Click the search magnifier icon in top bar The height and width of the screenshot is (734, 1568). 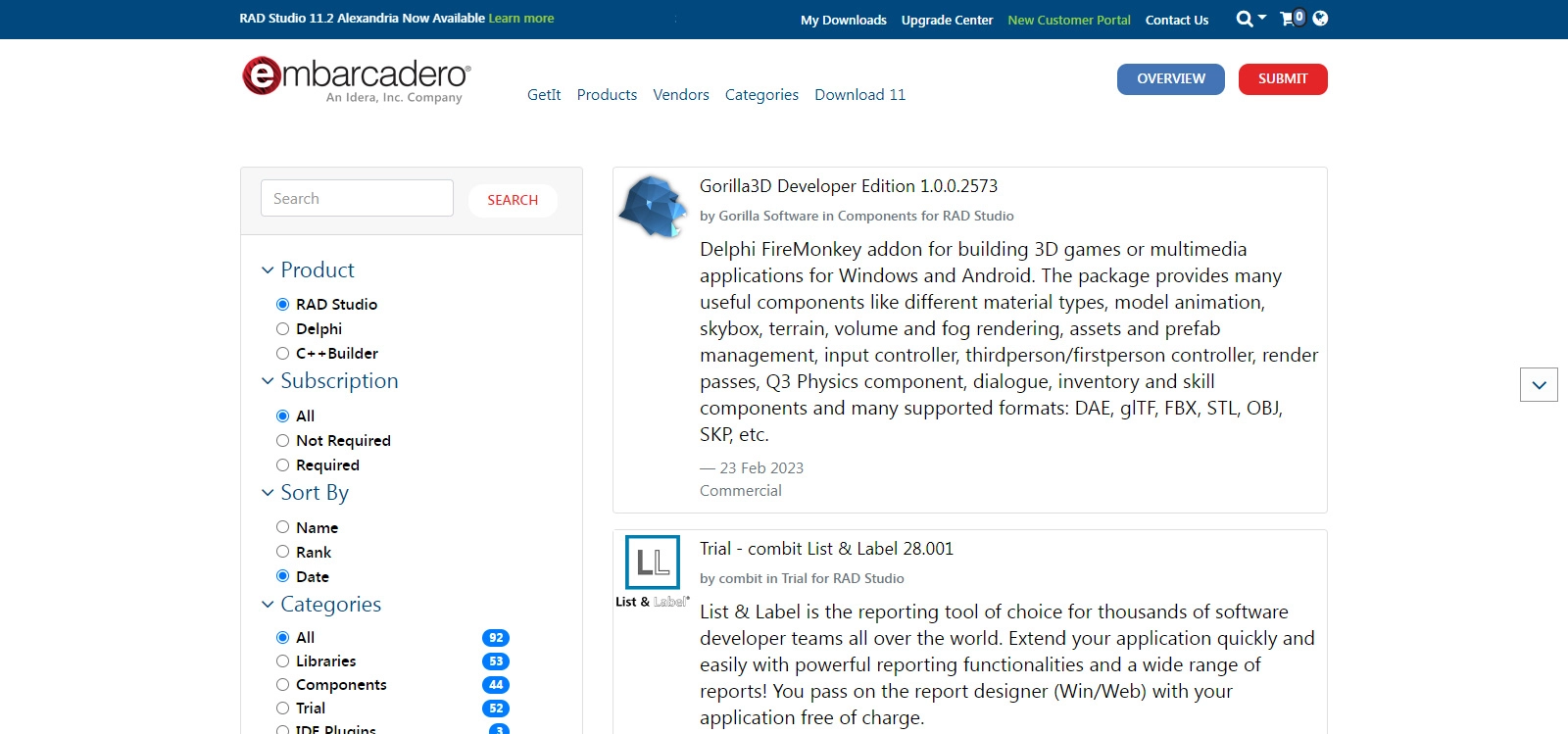tap(1244, 19)
